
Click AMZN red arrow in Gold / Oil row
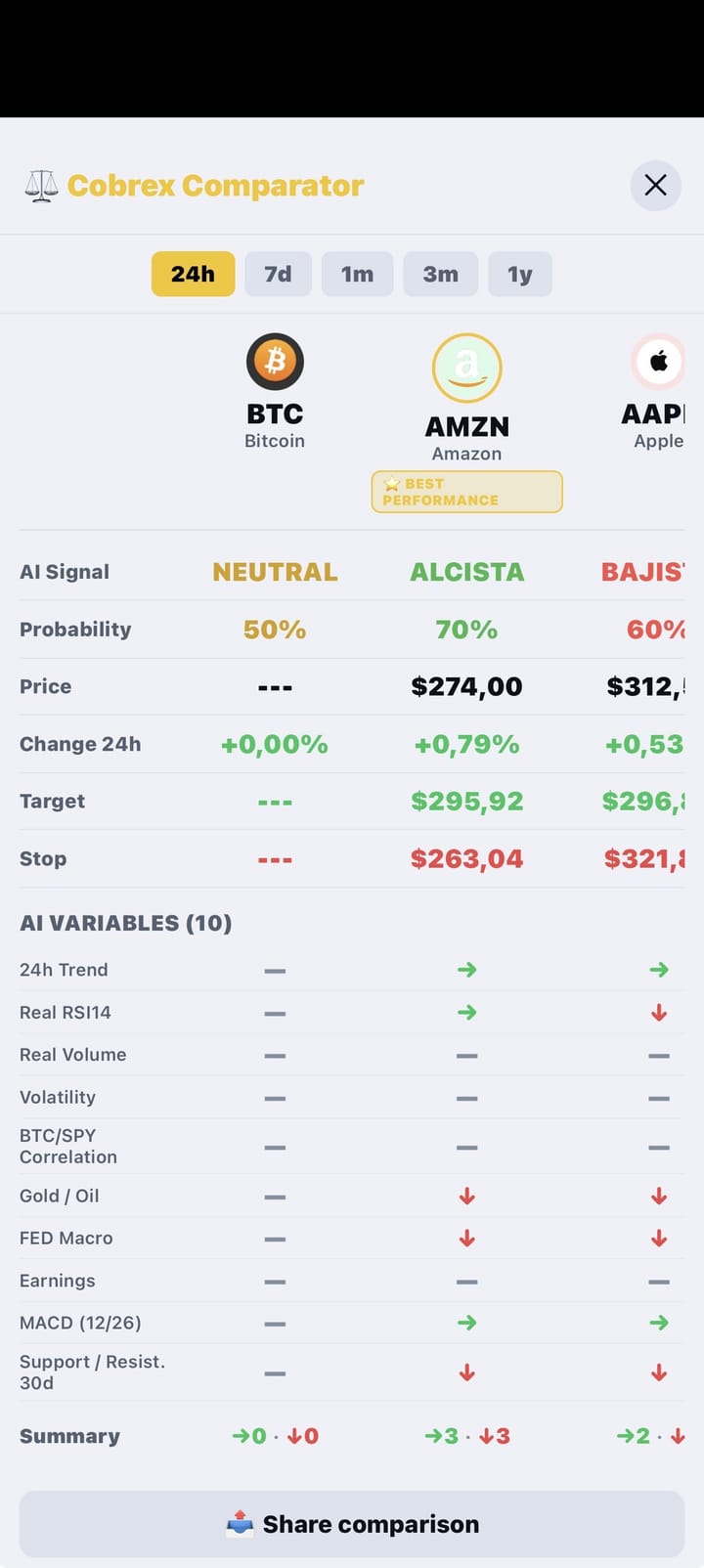click(467, 1196)
